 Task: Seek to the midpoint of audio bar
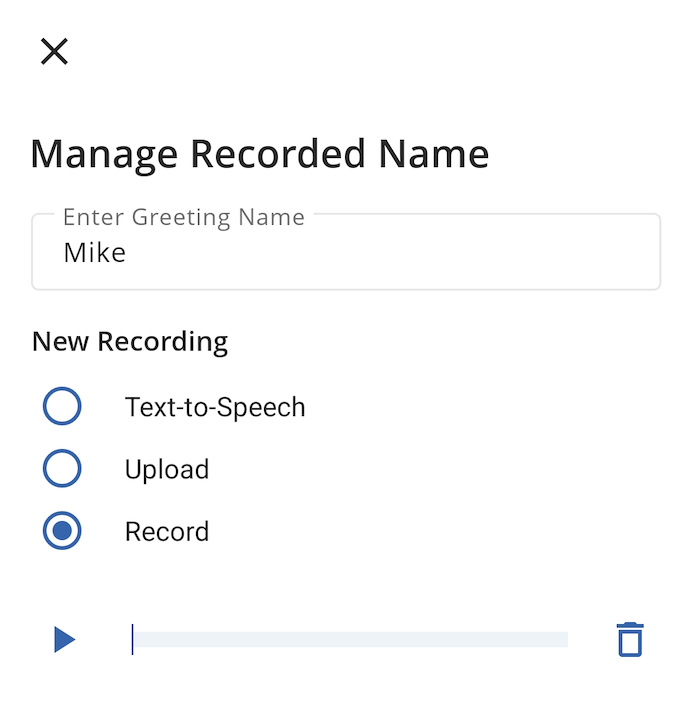(350, 640)
